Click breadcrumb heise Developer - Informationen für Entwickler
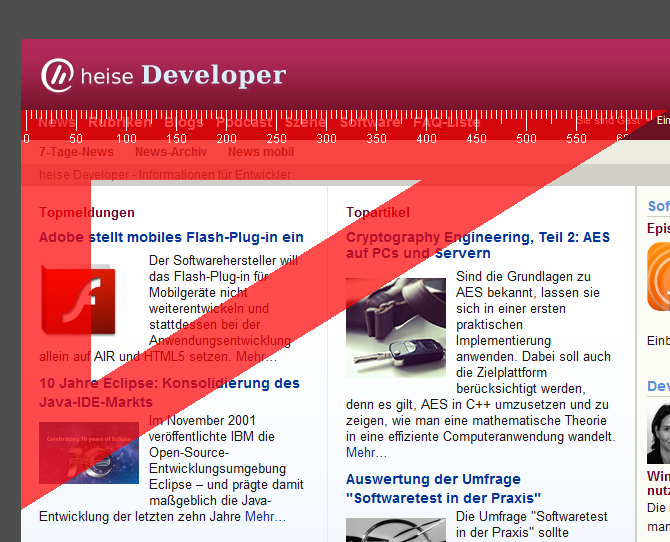 (165, 174)
